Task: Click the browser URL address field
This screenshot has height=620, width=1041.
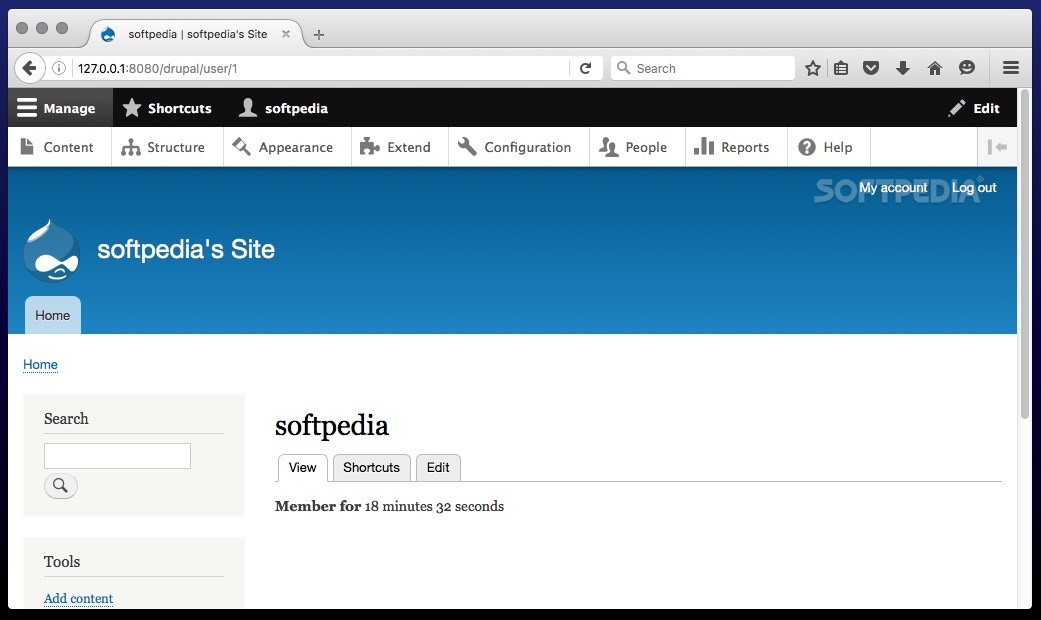Action: tap(319, 68)
